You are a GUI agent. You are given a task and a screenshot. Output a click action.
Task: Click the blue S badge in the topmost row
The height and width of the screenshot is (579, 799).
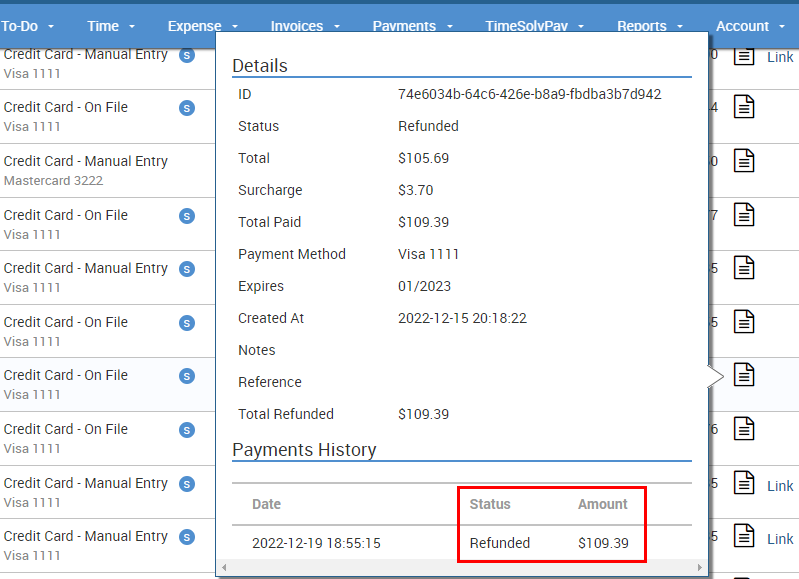click(186, 56)
